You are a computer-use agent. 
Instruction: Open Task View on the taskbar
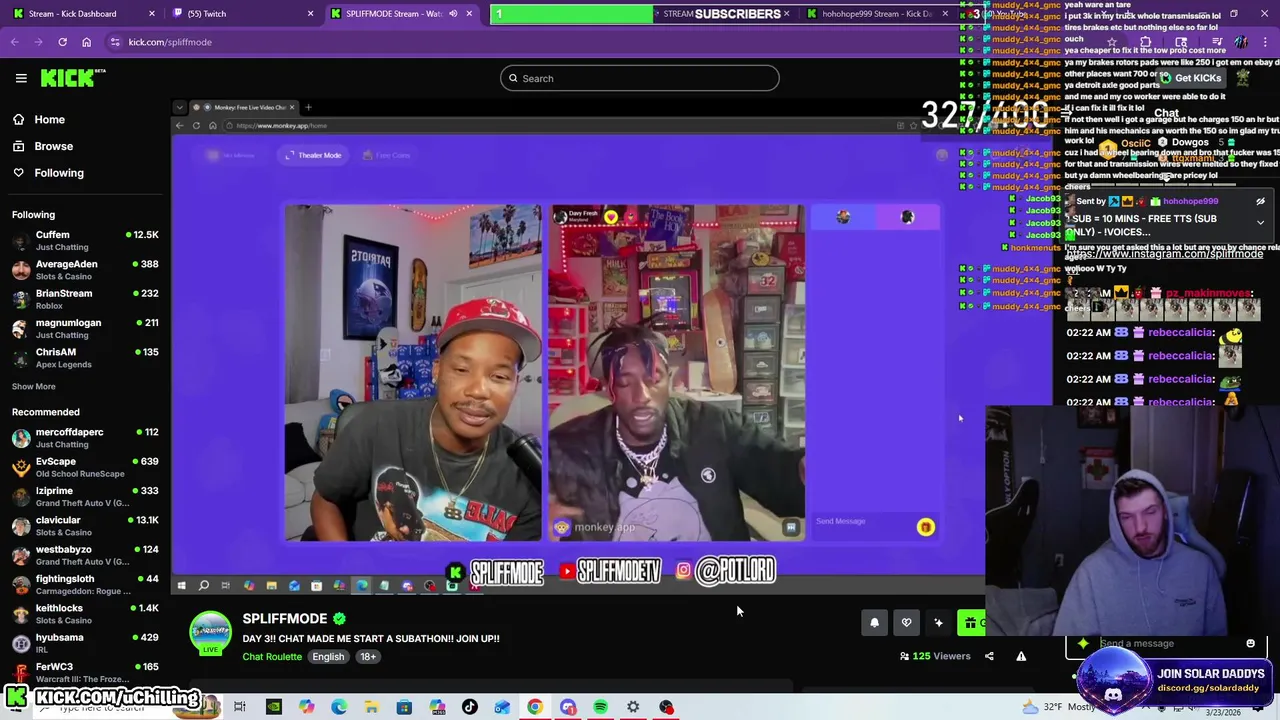240,707
